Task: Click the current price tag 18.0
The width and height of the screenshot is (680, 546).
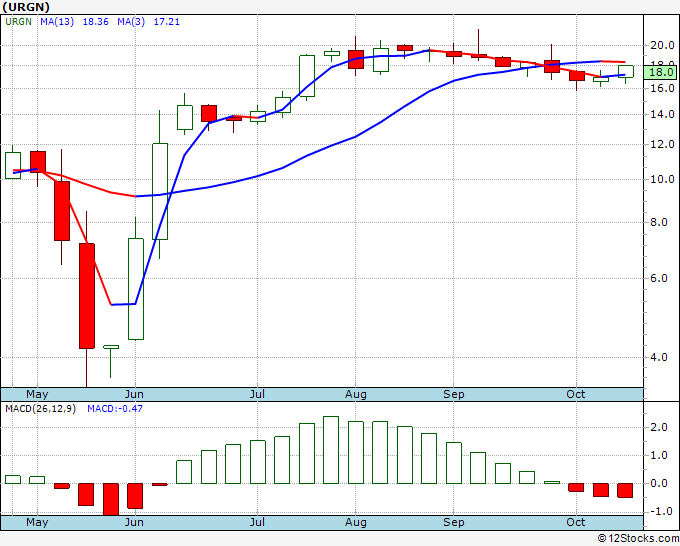Action: 660,72
